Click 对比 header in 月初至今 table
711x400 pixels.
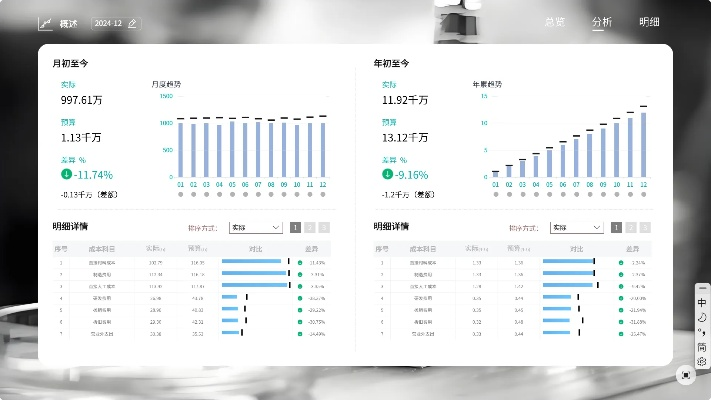pyautogui.click(x=255, y=249)
